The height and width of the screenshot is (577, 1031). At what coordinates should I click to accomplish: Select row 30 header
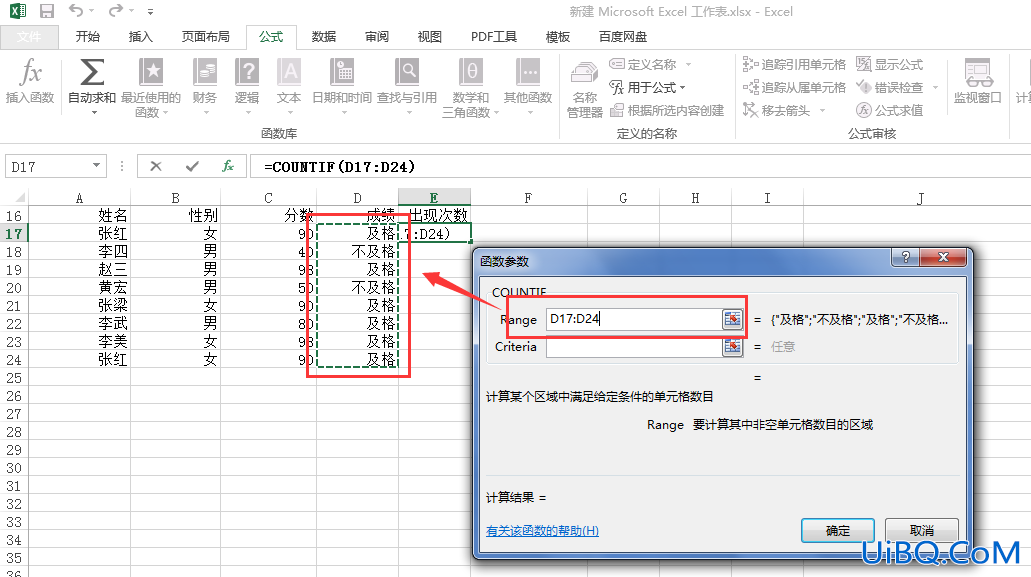coord(14,468)
